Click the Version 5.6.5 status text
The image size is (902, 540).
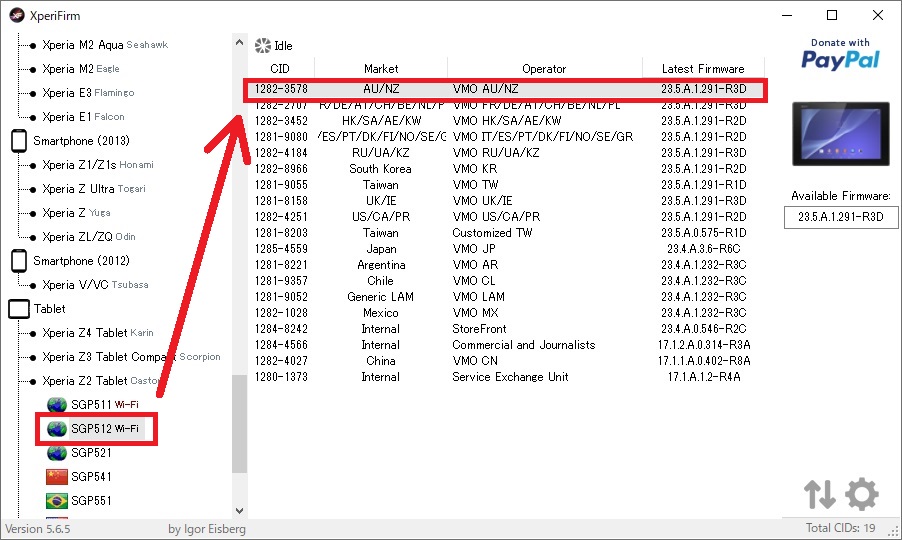click(38, 529)
